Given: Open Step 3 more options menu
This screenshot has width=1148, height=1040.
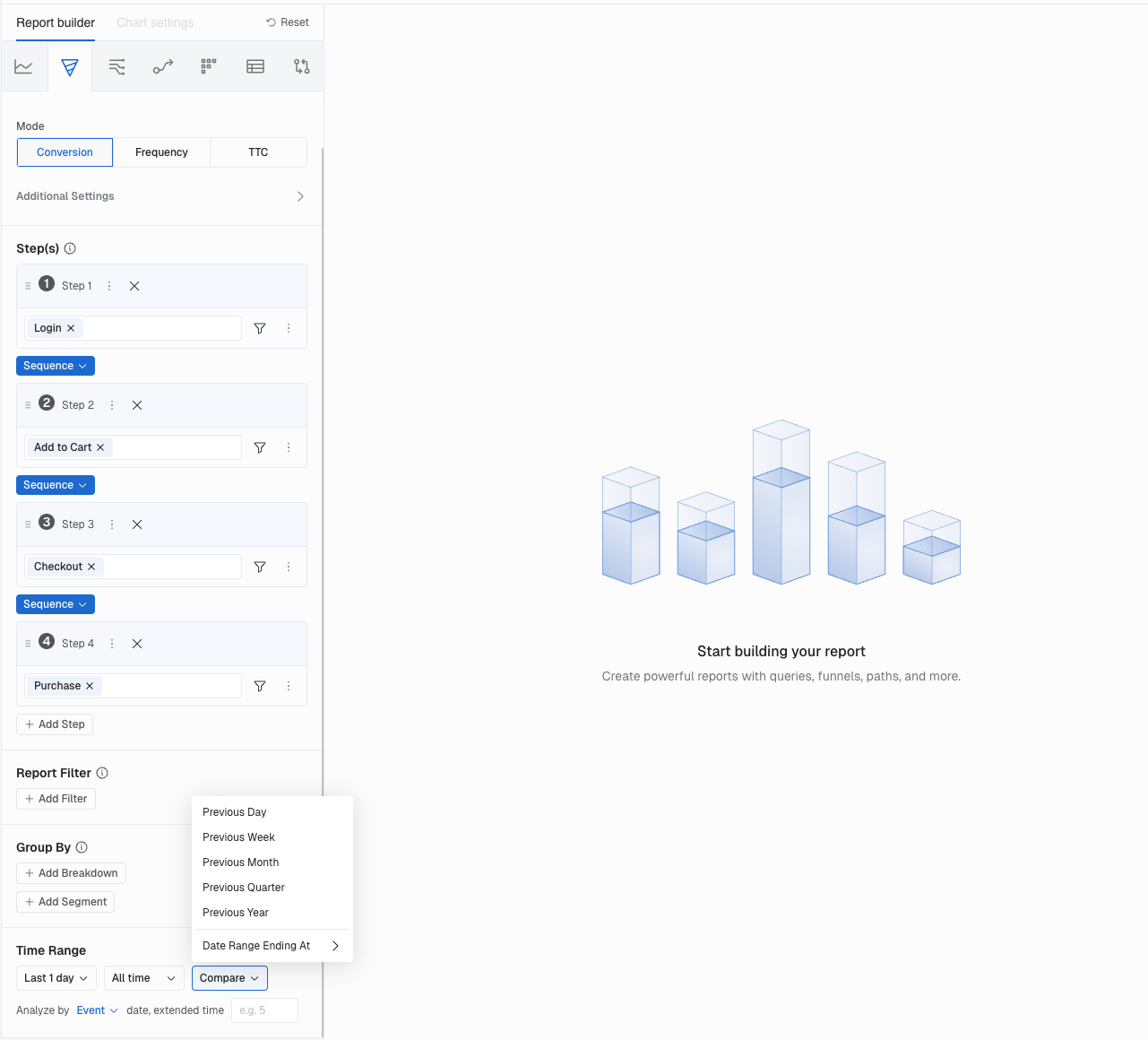Looking at the screenshot, I should (x=112, y=524).
